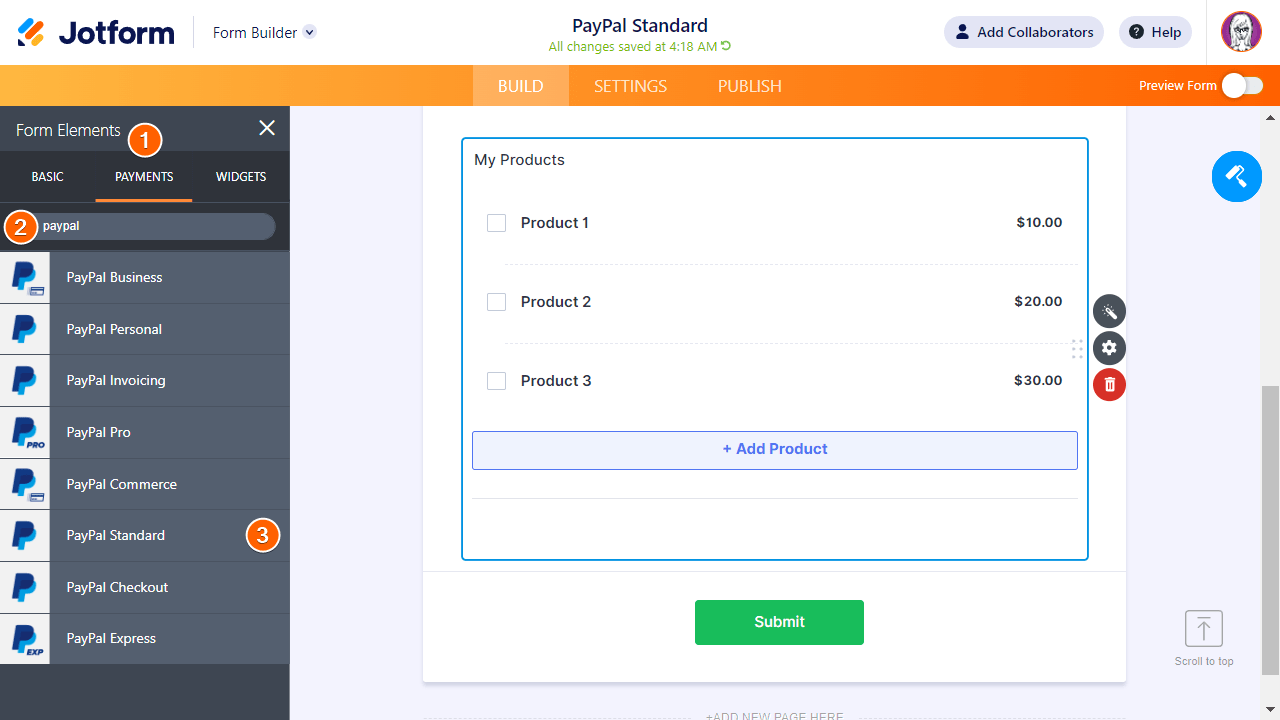Click the Scroll to top icon
Image resolution: width=1280 pixels, height=720 pixels.
coord(1204,630)
